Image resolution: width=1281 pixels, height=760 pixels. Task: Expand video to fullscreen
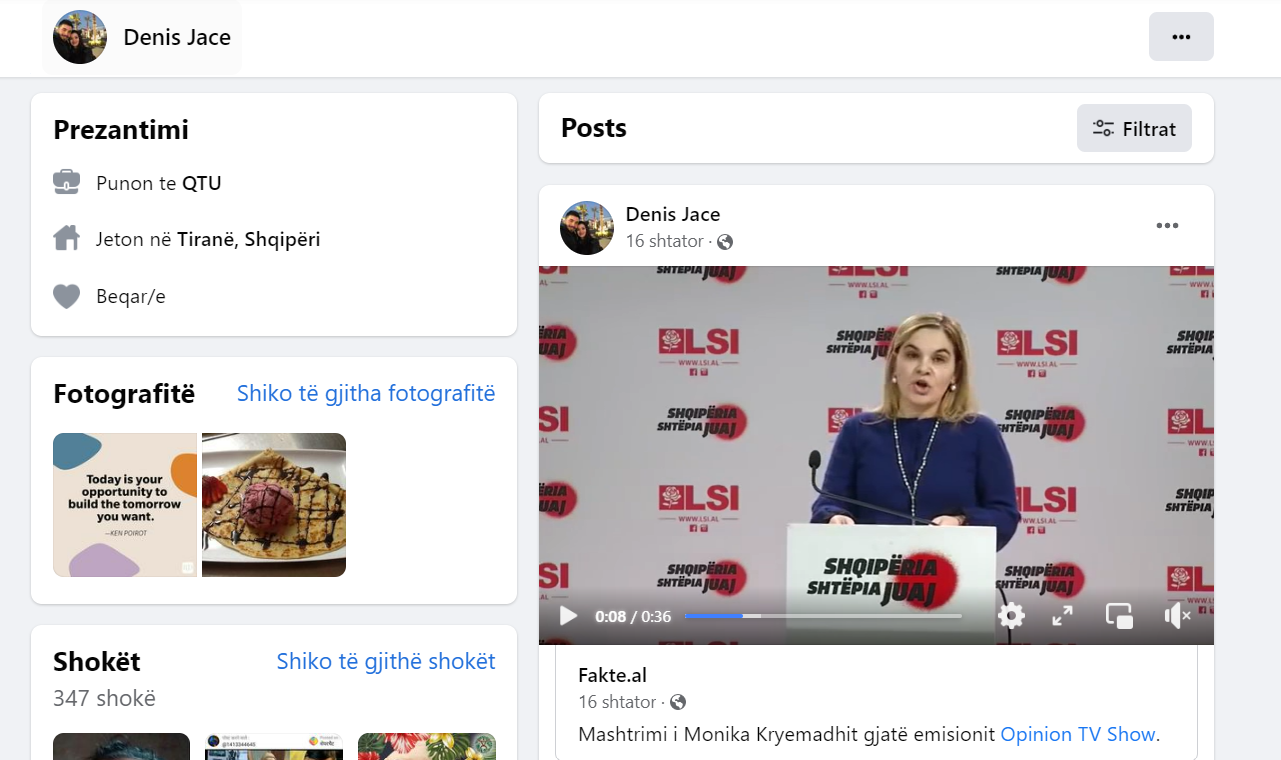pos(1062,616)
